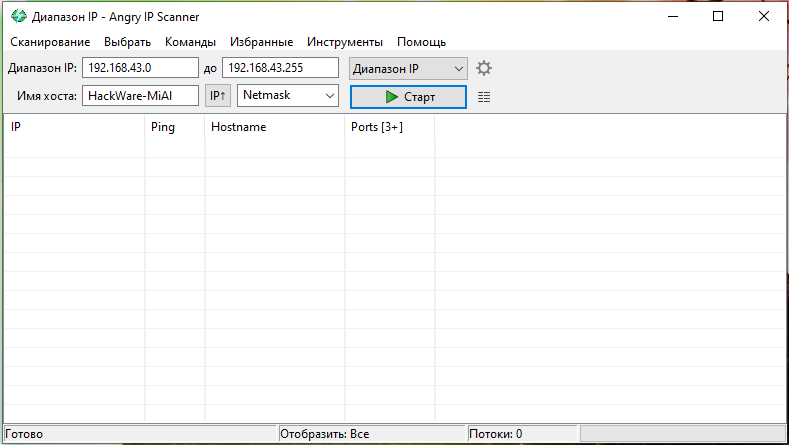Click the Angry IP Scanner title icon
The image size is (789, 445).
(x=19, y=16)
